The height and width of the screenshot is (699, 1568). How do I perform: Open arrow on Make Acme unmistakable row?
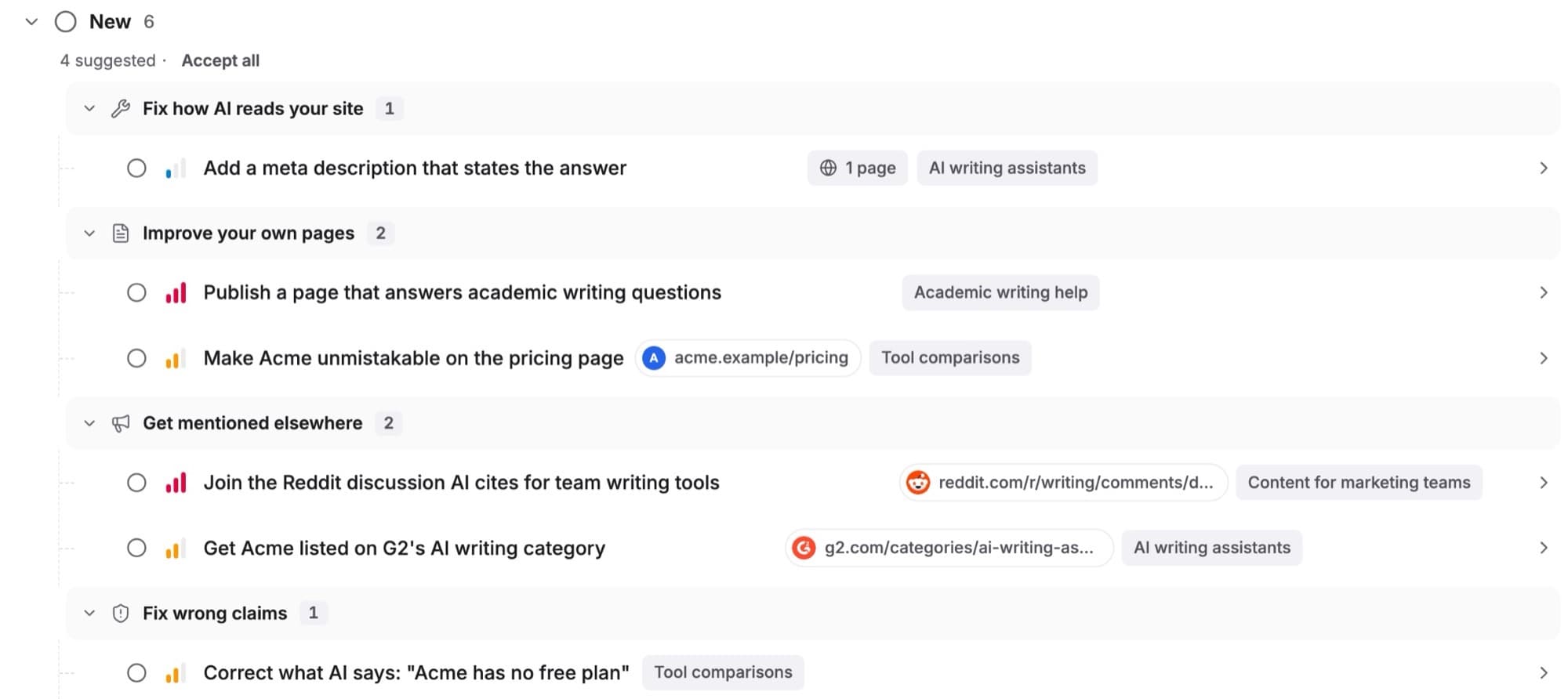pyautogui.click(x=1543, y=359)
